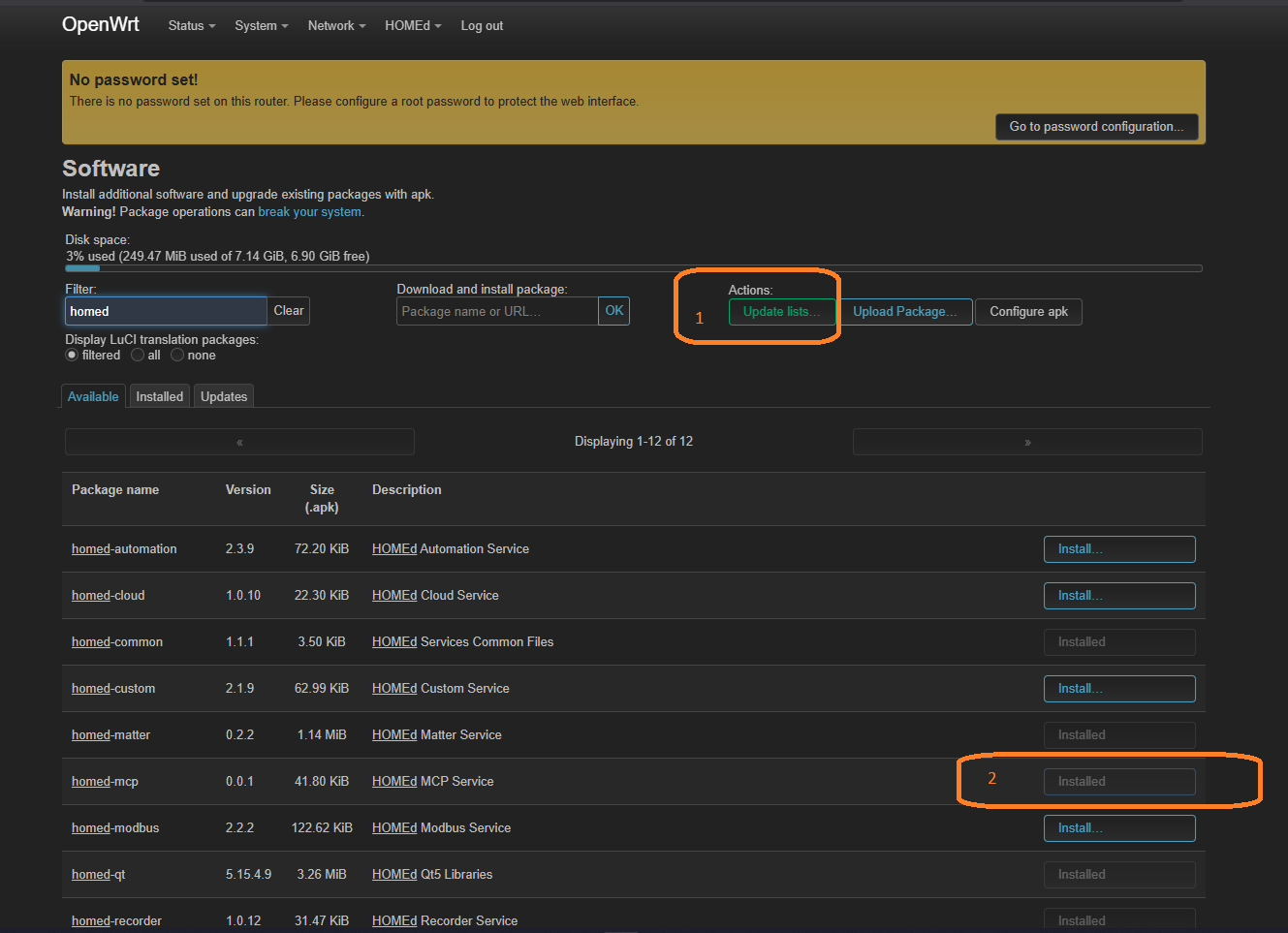Click the Installed button for homed-qt
This screenshot has height=933, width=1288.
point(1119,875)
